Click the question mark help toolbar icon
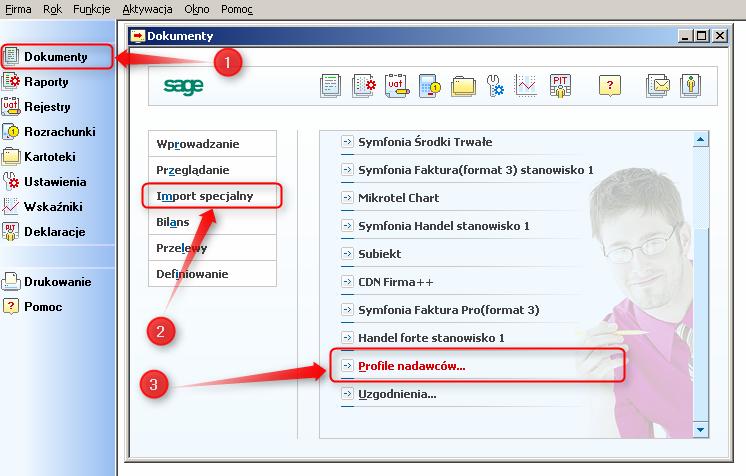The image size is (746, 476). tap(609, 86)
